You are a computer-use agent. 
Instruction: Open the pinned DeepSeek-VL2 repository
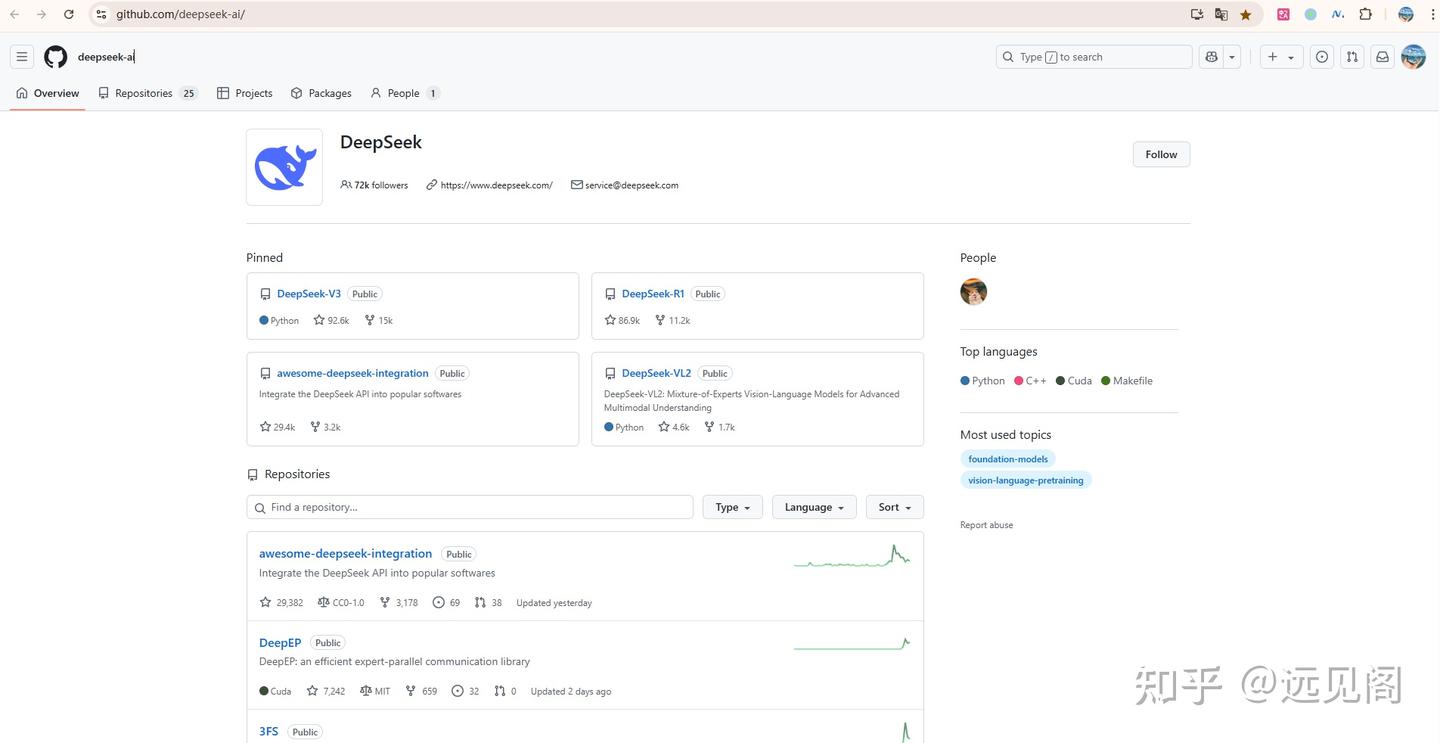pos(656,373)
